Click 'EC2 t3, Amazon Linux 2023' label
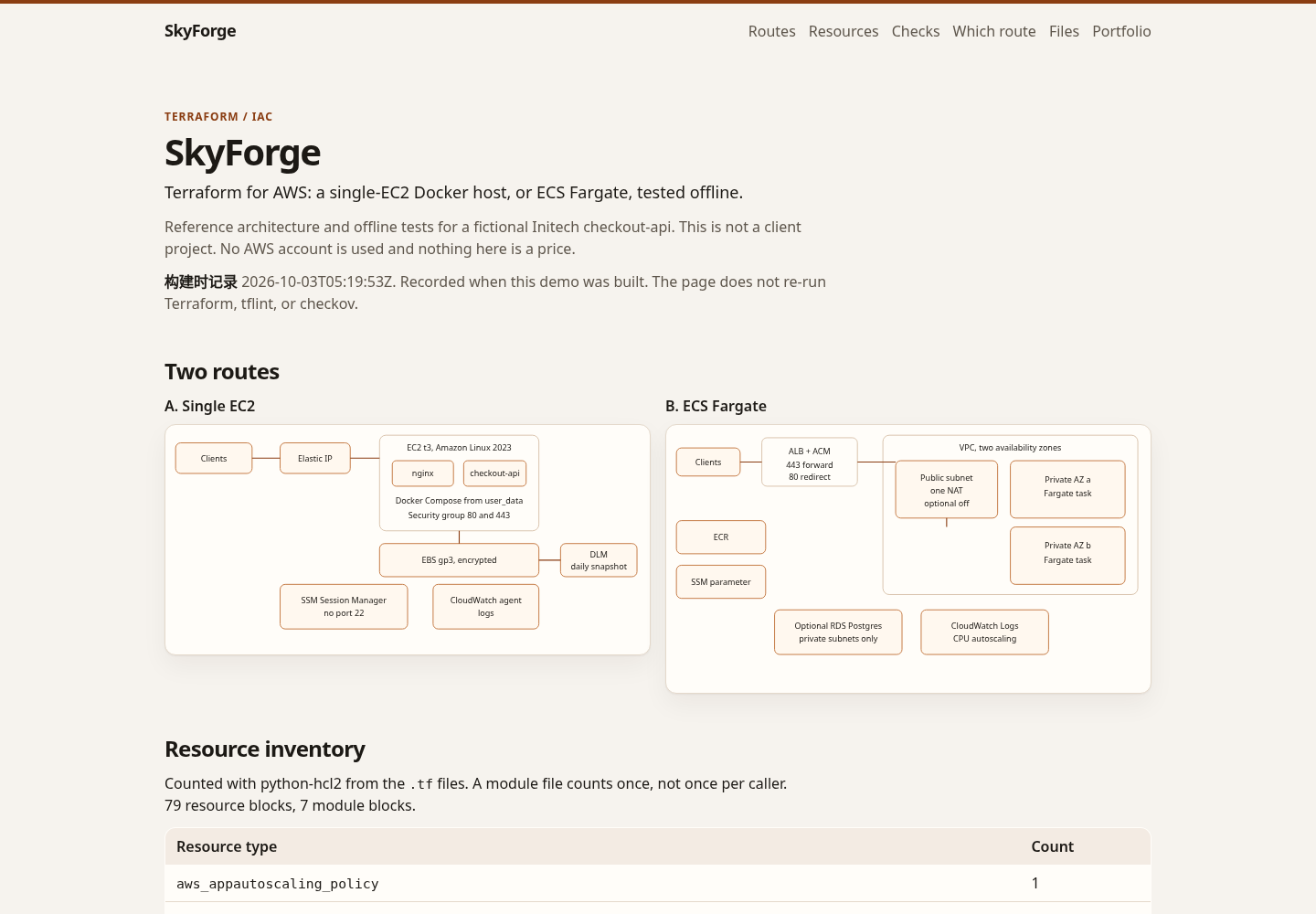 [x=459, y=448]
